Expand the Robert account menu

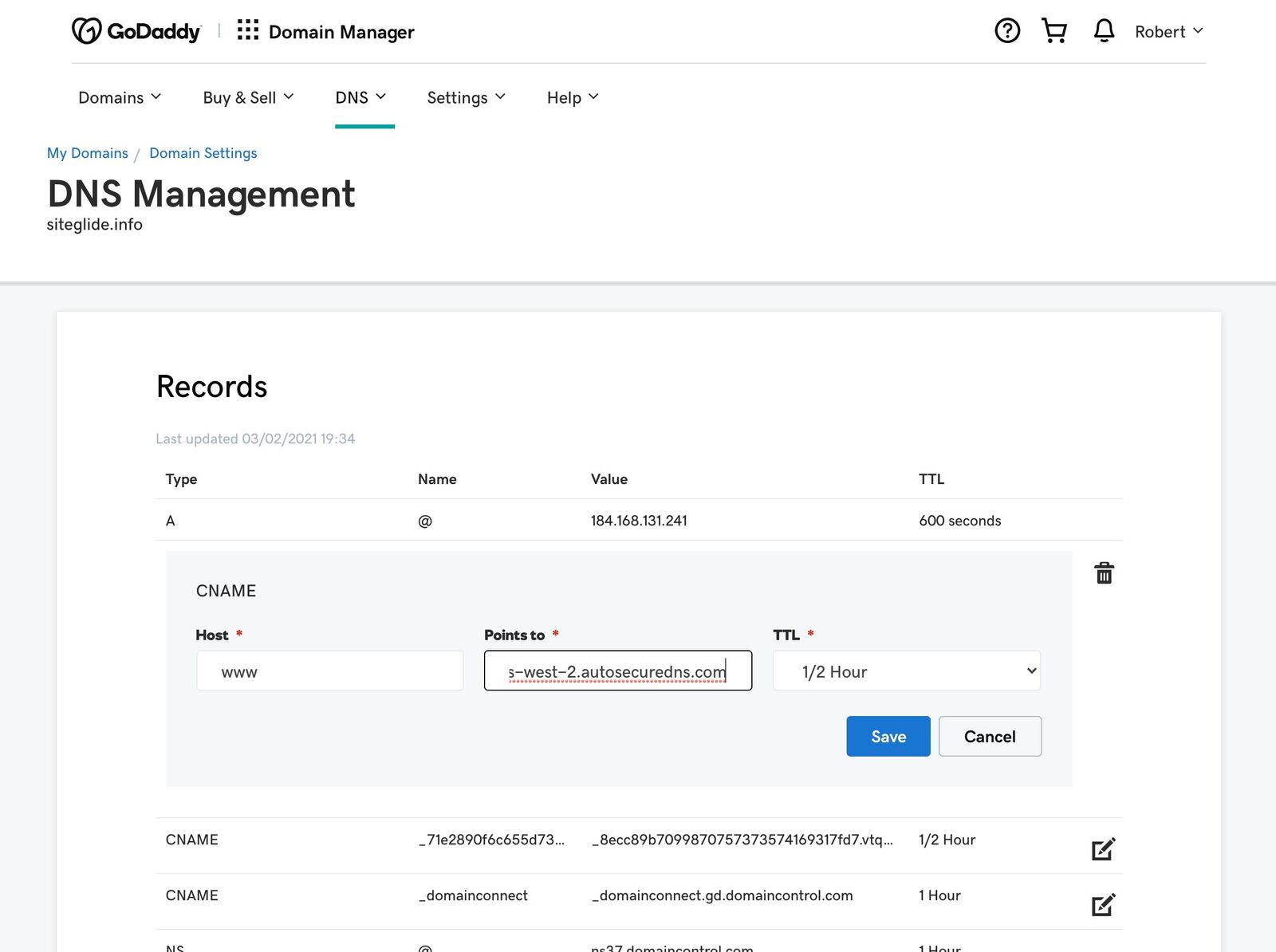click(x=1168, y=32)
